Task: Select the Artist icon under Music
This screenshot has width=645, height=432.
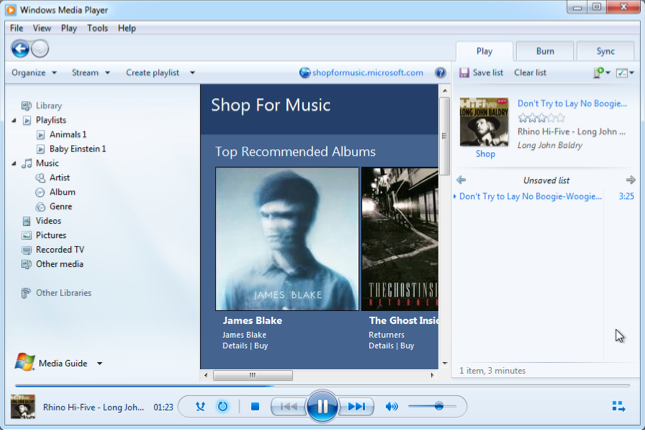Action: 40,178
